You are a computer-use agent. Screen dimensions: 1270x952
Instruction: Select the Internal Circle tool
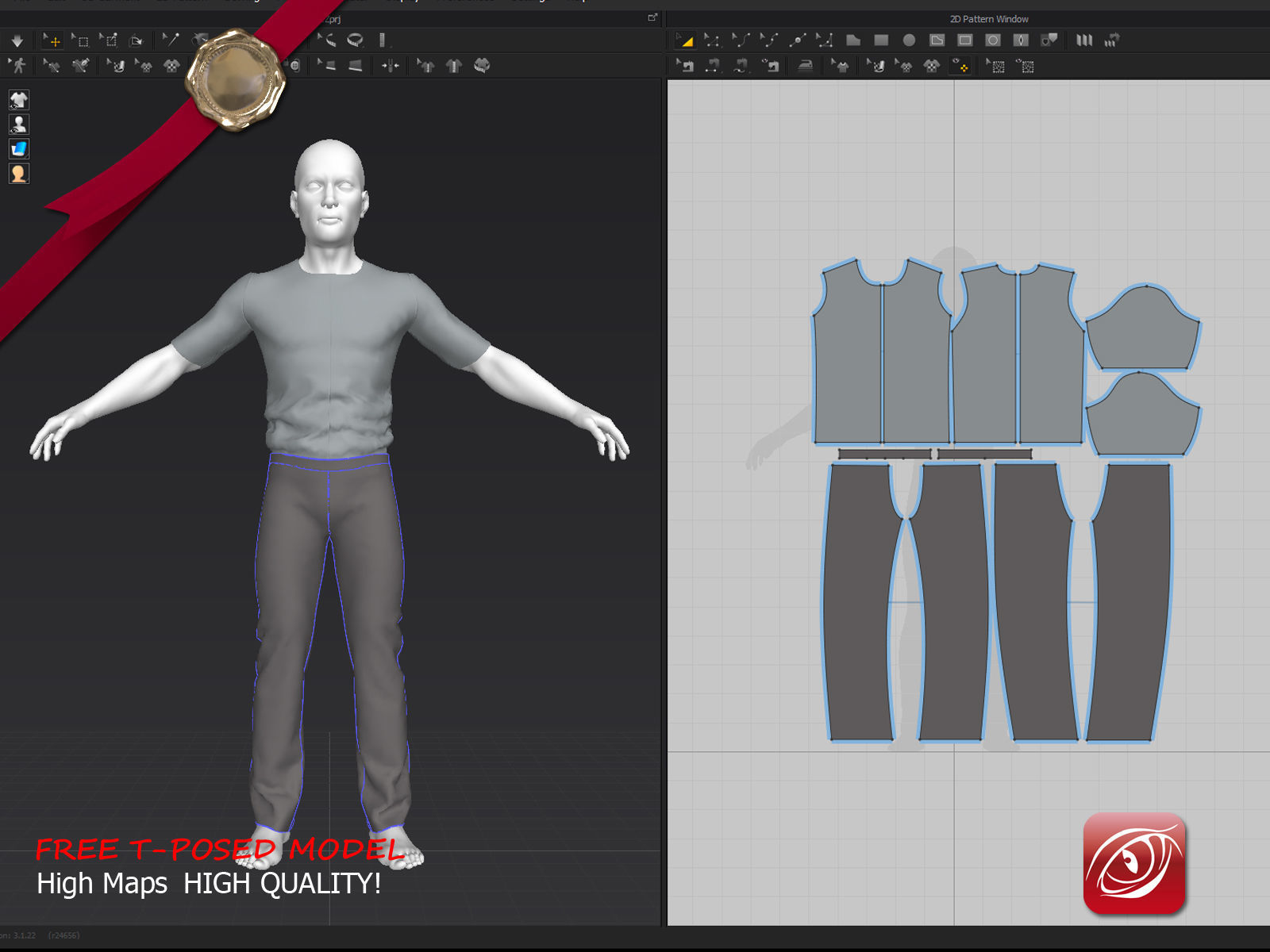993,40
